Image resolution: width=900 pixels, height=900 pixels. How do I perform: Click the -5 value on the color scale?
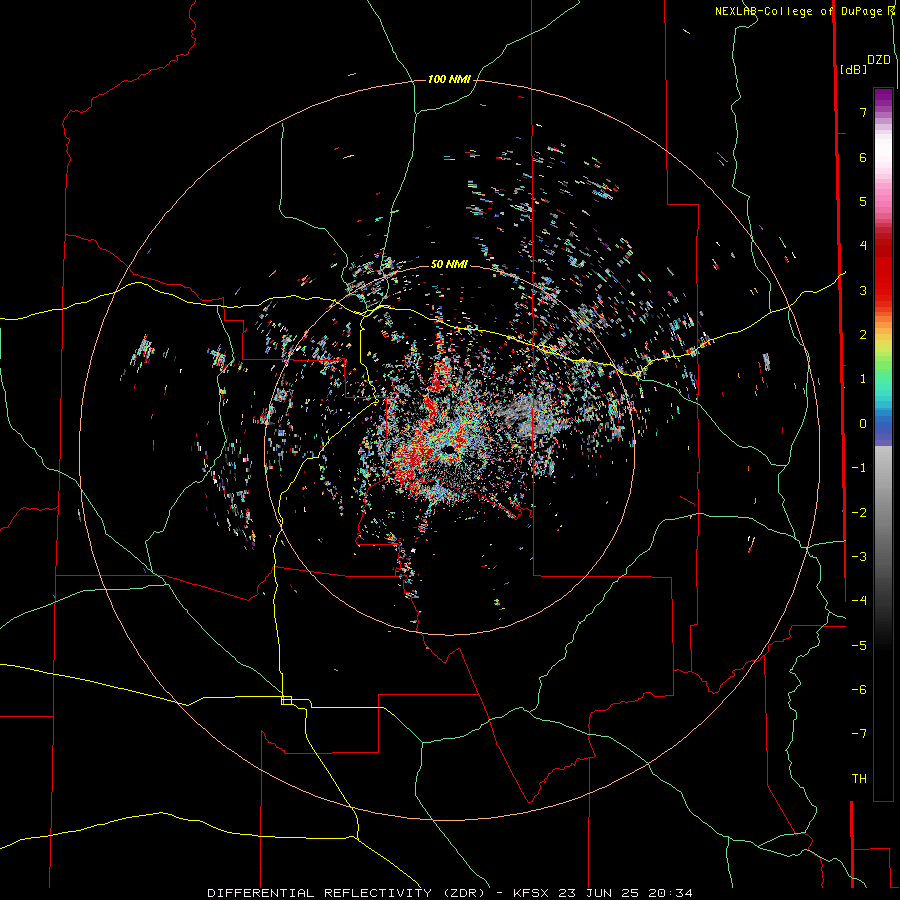859,646
